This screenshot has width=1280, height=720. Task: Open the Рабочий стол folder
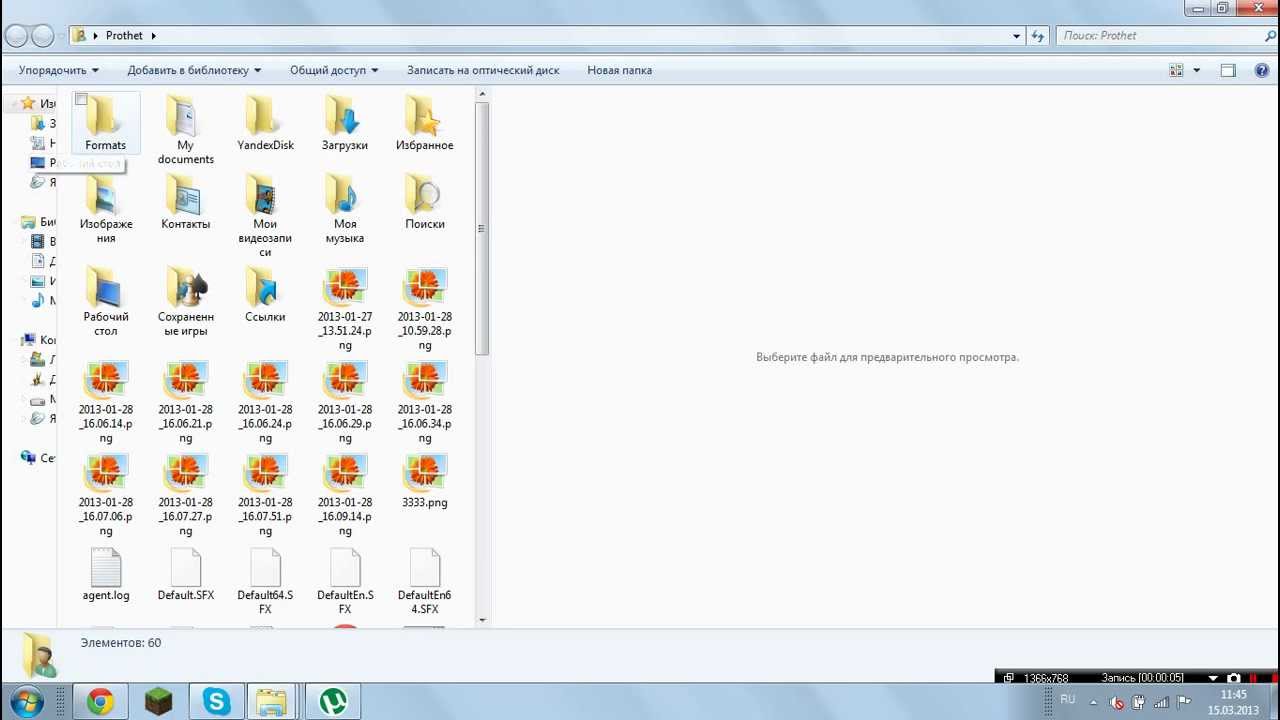(105, 302)
